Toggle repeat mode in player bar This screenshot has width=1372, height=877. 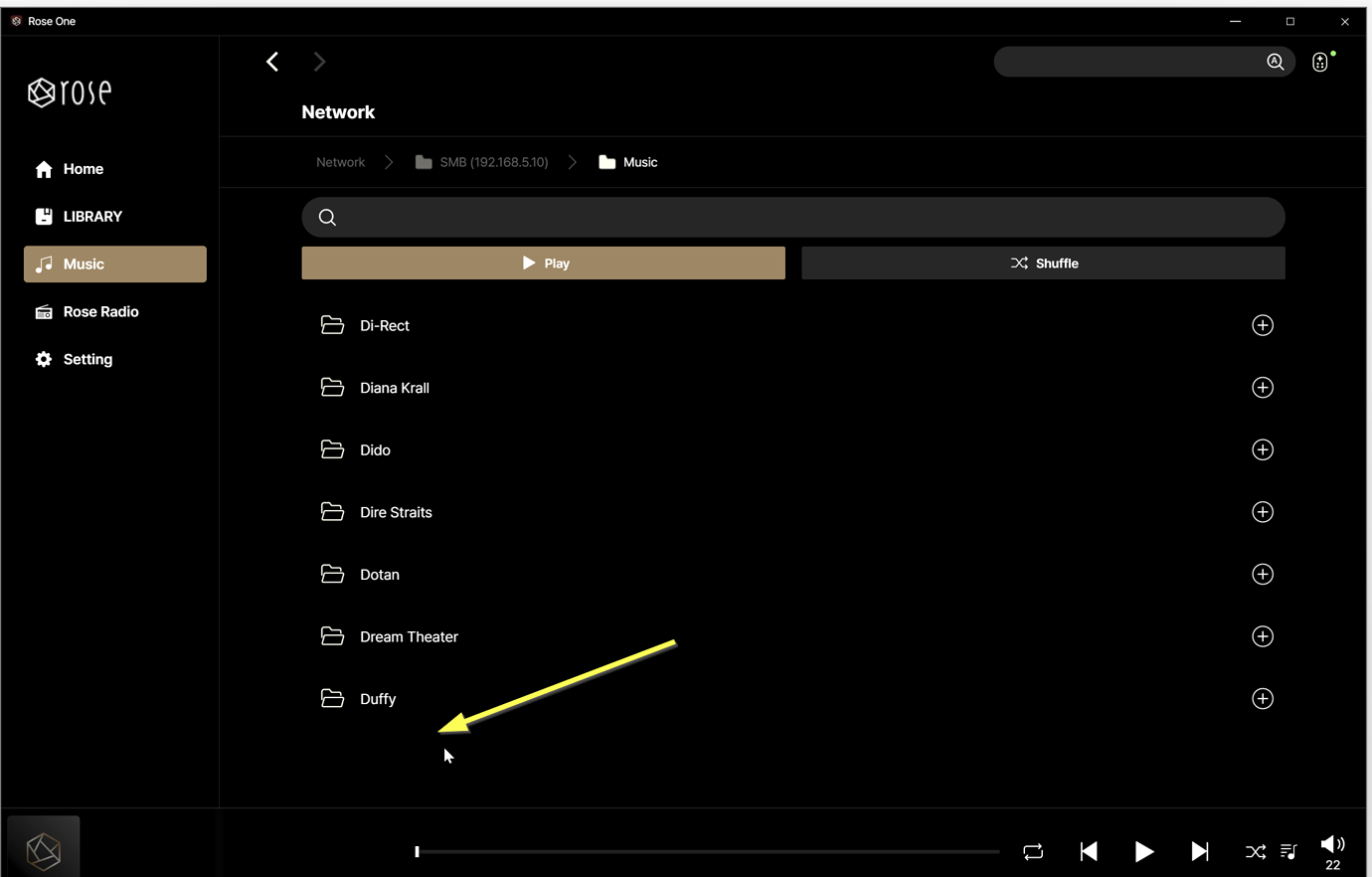tap(1033, 851)
